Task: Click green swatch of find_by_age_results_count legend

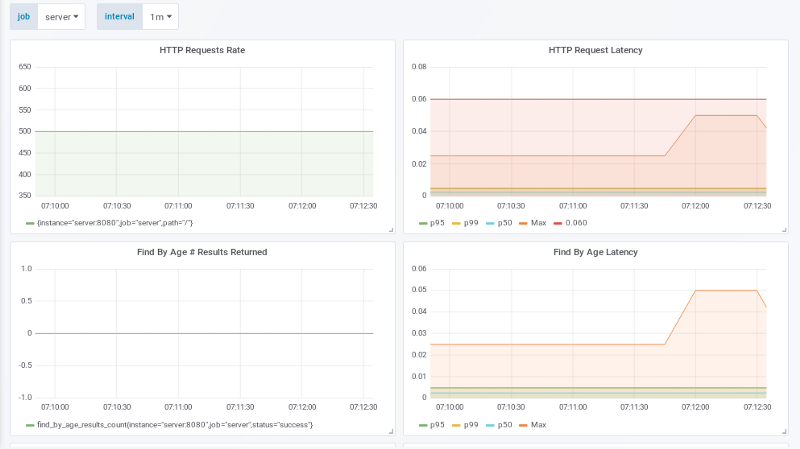Action: [x=30, y=425]
